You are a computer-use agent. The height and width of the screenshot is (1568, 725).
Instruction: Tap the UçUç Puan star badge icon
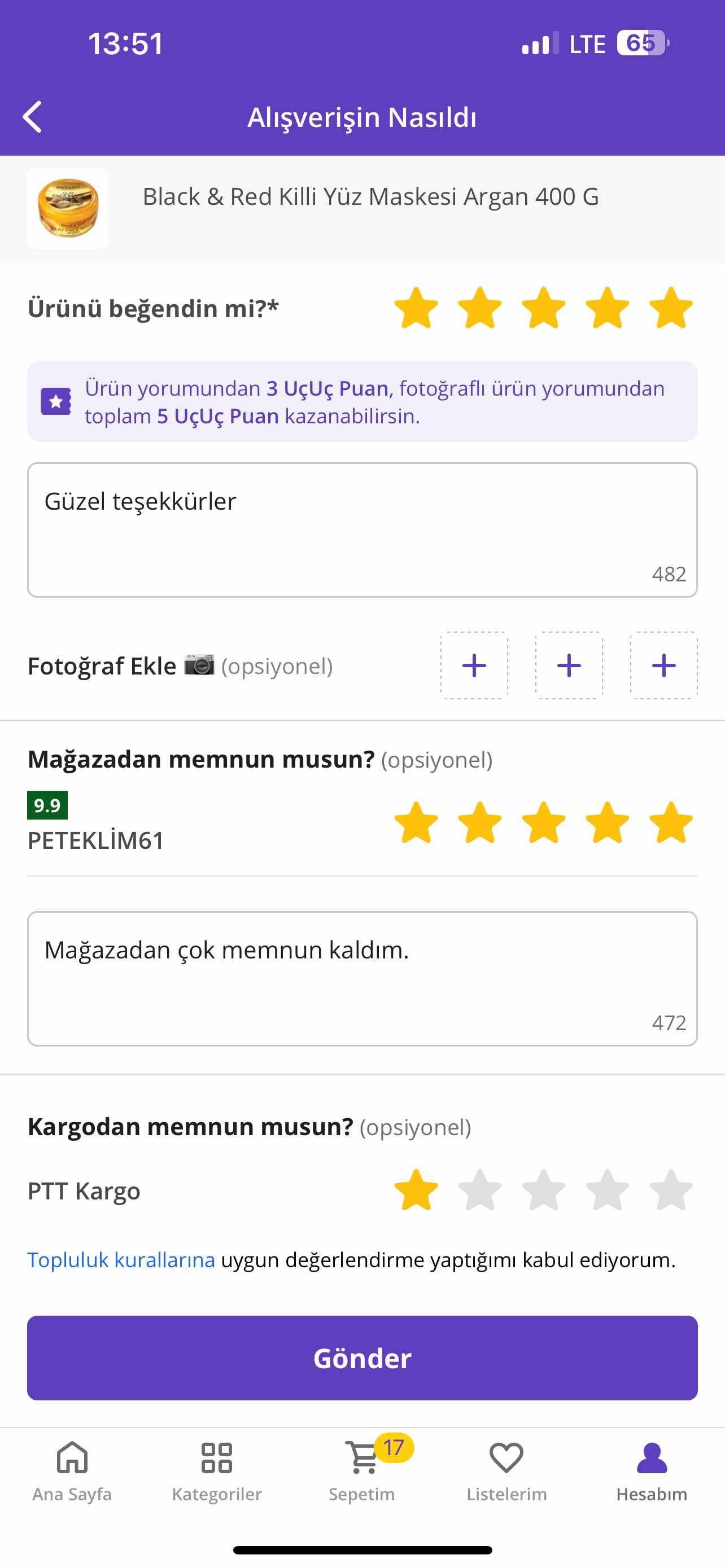click(x=56, y=402)
